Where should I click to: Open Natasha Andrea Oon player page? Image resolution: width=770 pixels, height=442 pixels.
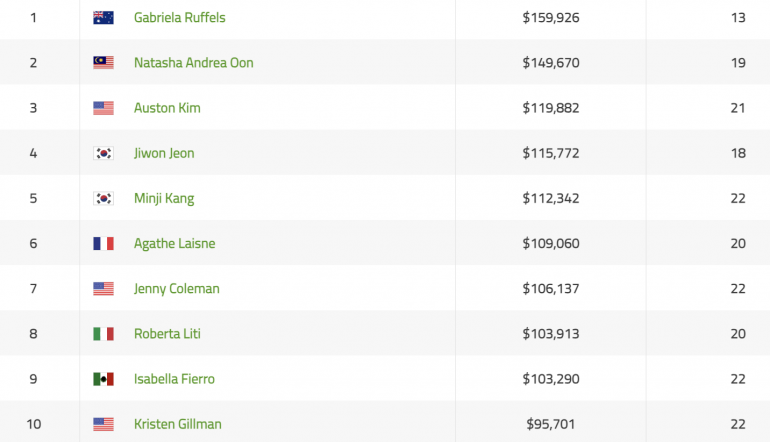pyautogui.click(x=193, y=63)
